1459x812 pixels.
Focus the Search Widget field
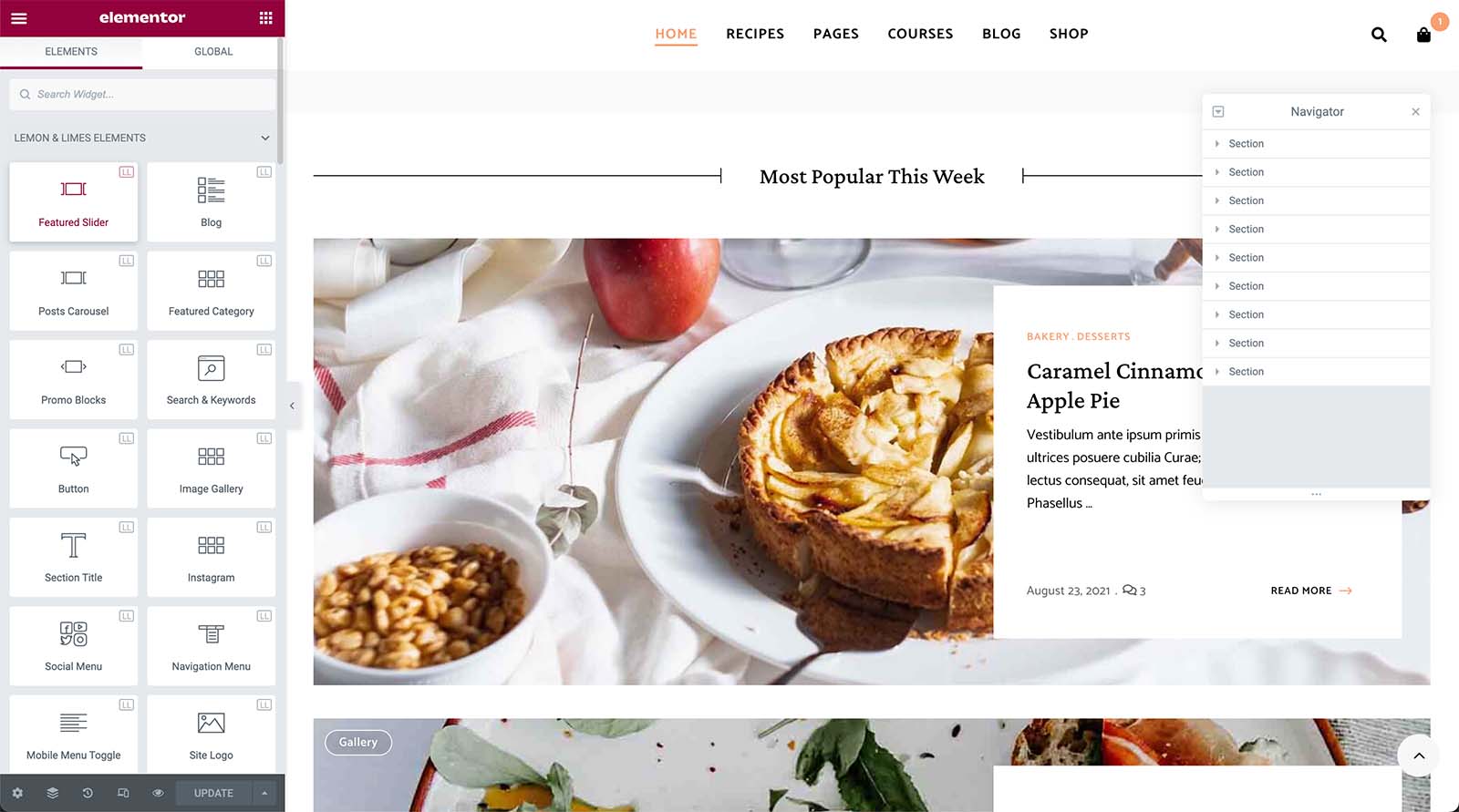142,94
